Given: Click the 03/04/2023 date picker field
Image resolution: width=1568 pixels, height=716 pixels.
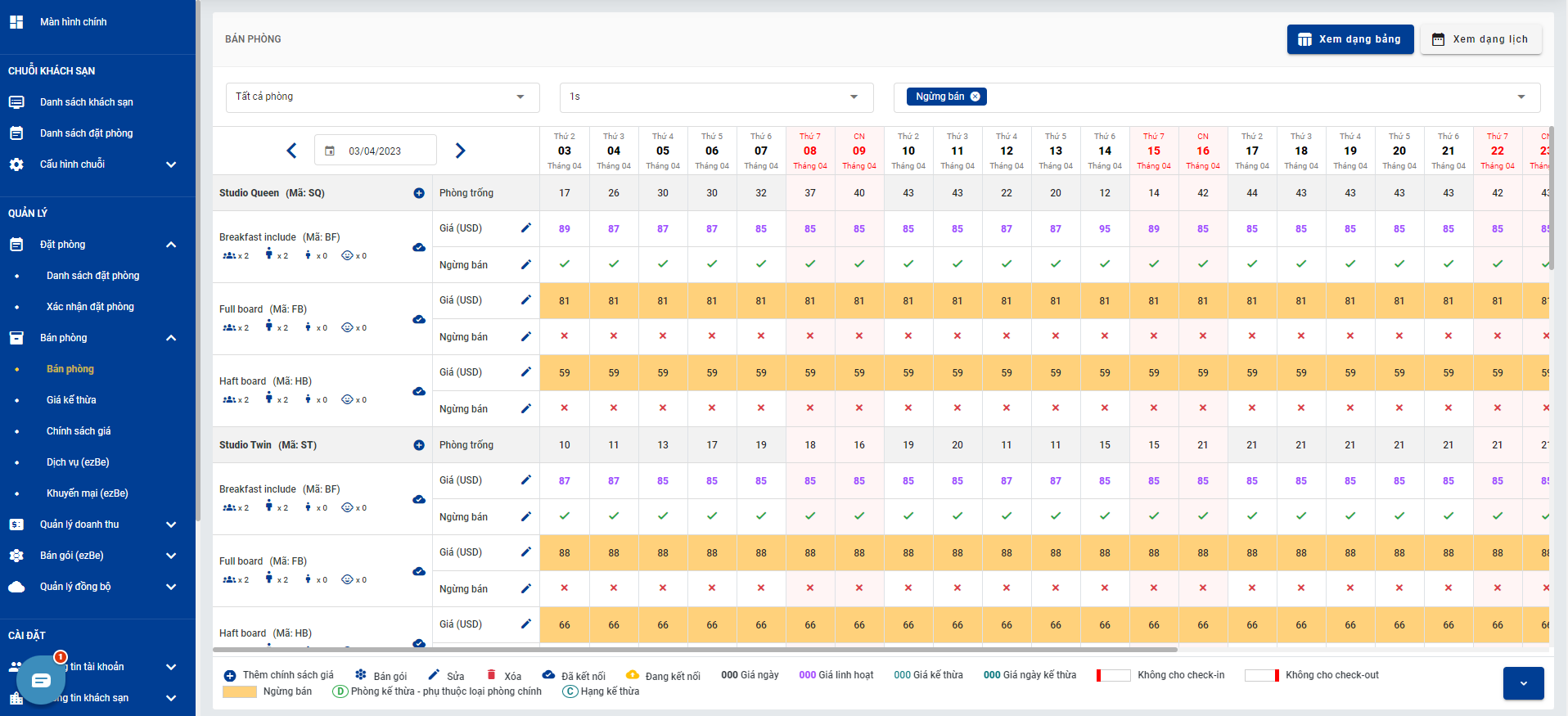Looking at the screenshot, I should click(x=376, y=151).
